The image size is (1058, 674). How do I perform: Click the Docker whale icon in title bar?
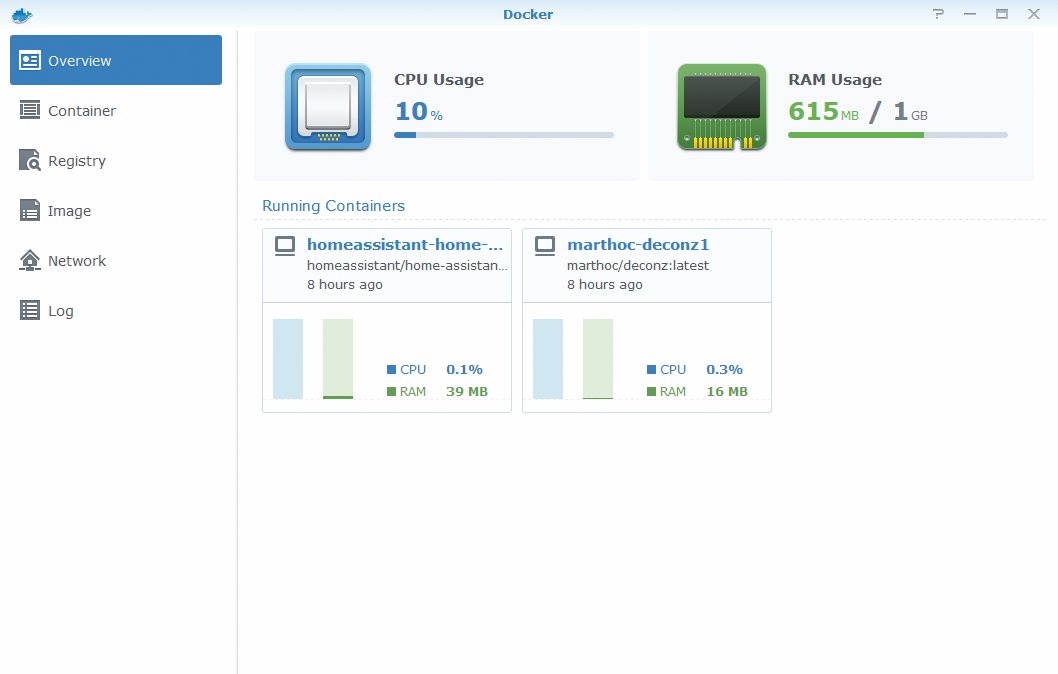pyautogui.click(x=22, y=14)
